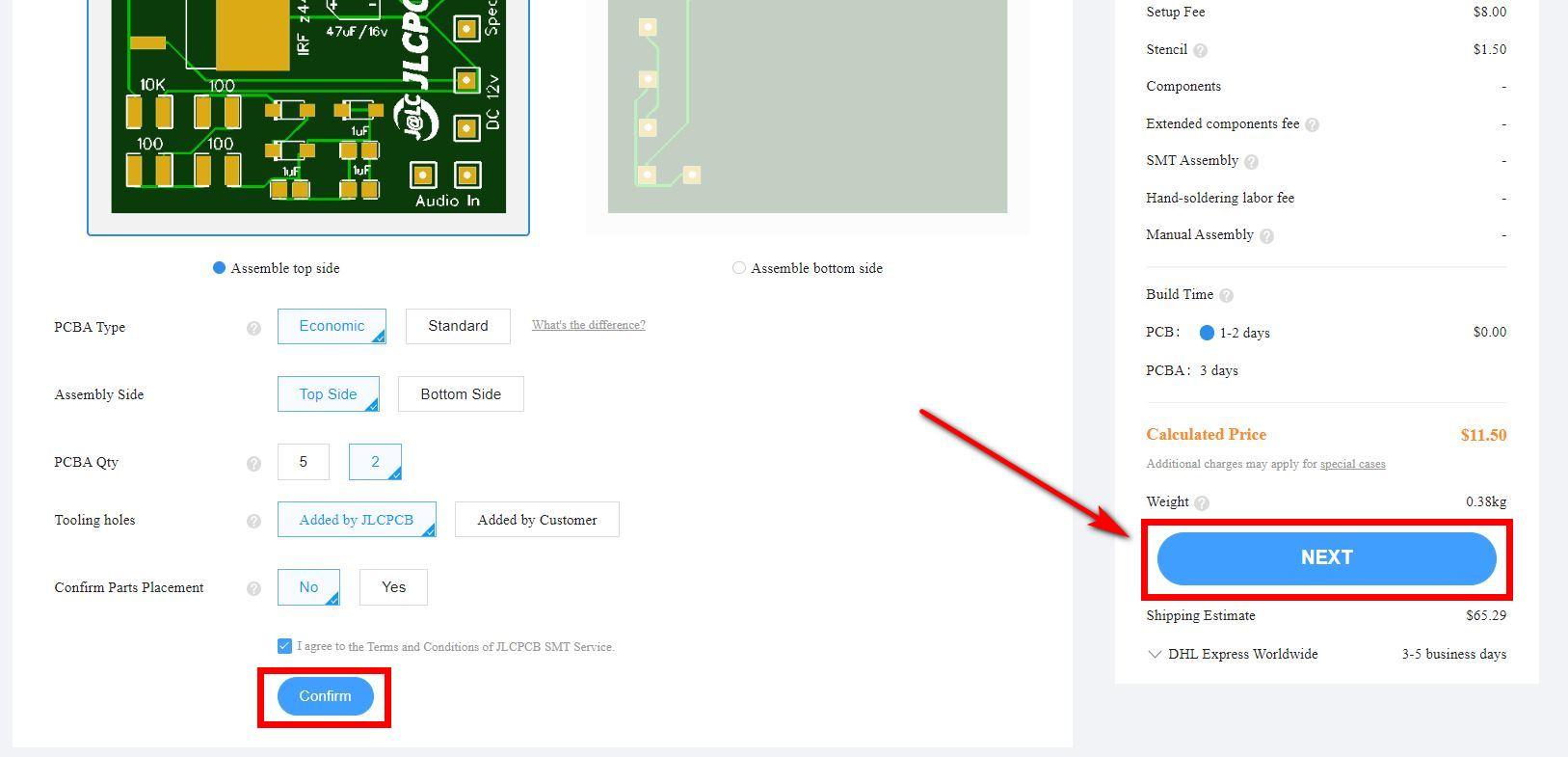Set Confirm Parts Placement to Yes

click(x=393, y=587)
